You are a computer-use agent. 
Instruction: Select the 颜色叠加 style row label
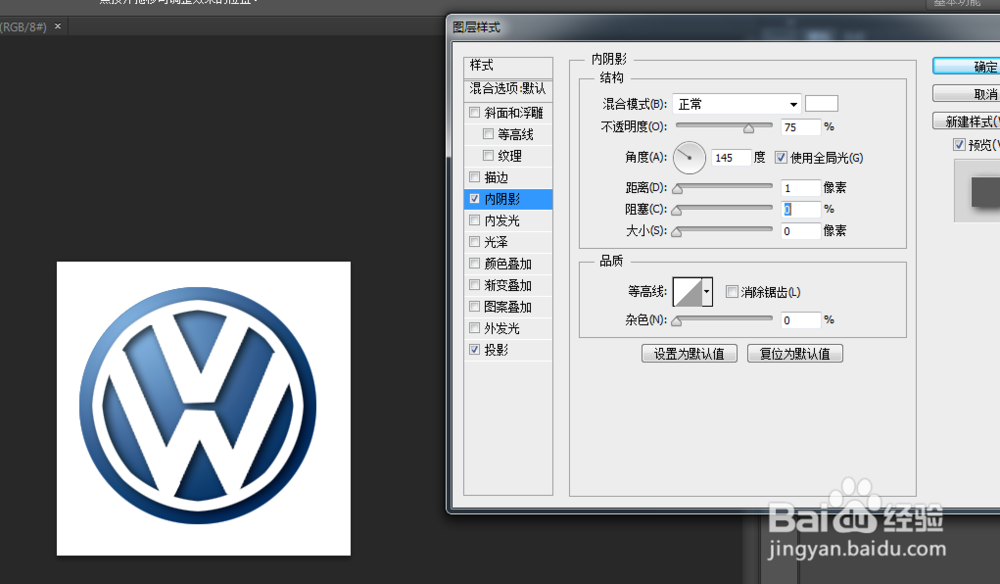pos(508,264)
